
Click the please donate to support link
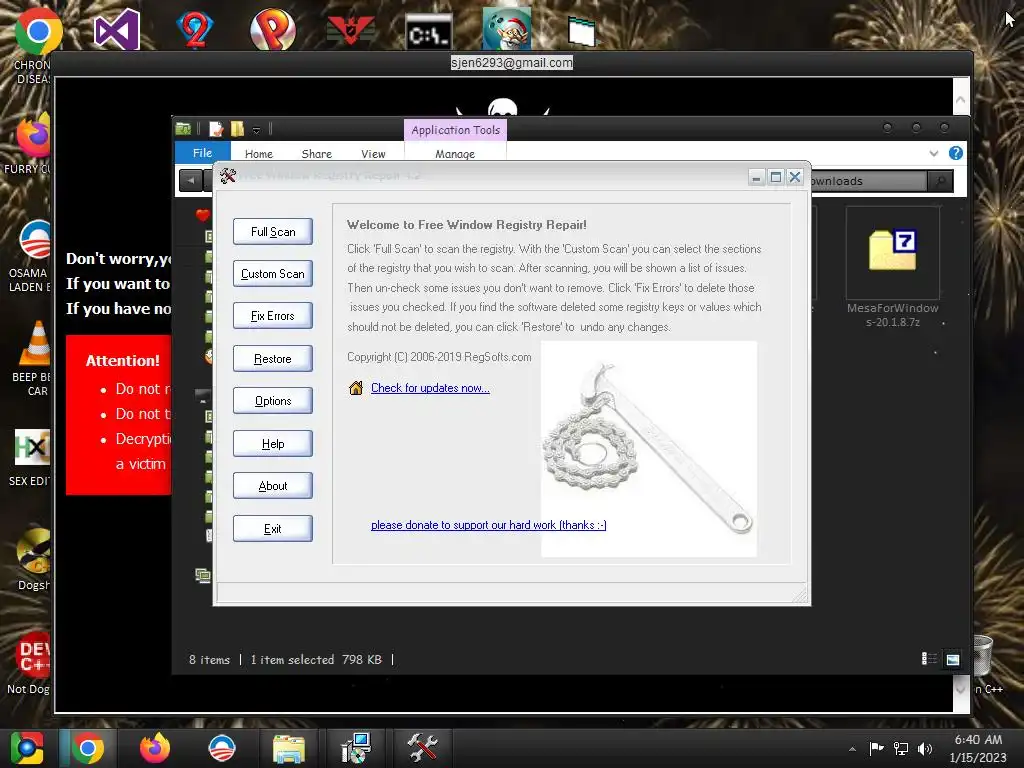pos(488,525)
